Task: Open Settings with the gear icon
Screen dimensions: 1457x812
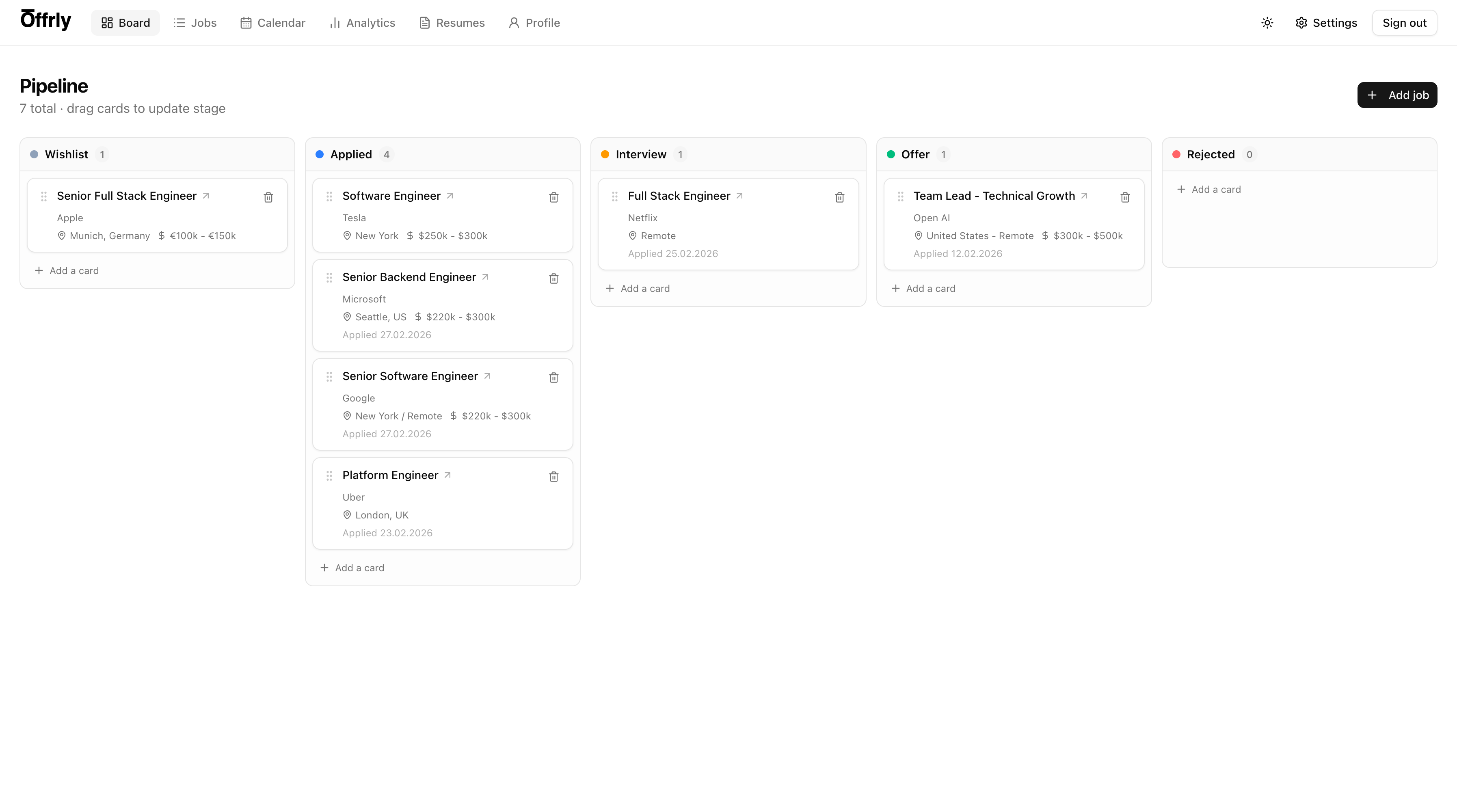Action: coord(1325,23)
